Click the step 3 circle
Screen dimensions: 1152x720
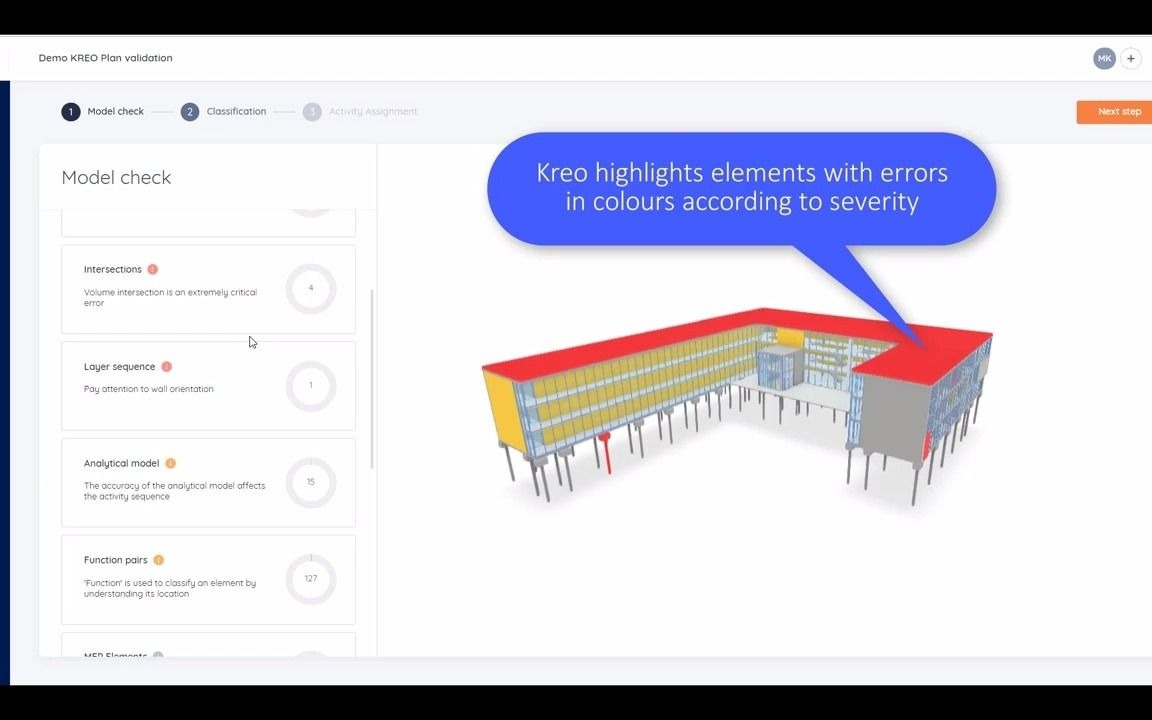tap(312, 112)
